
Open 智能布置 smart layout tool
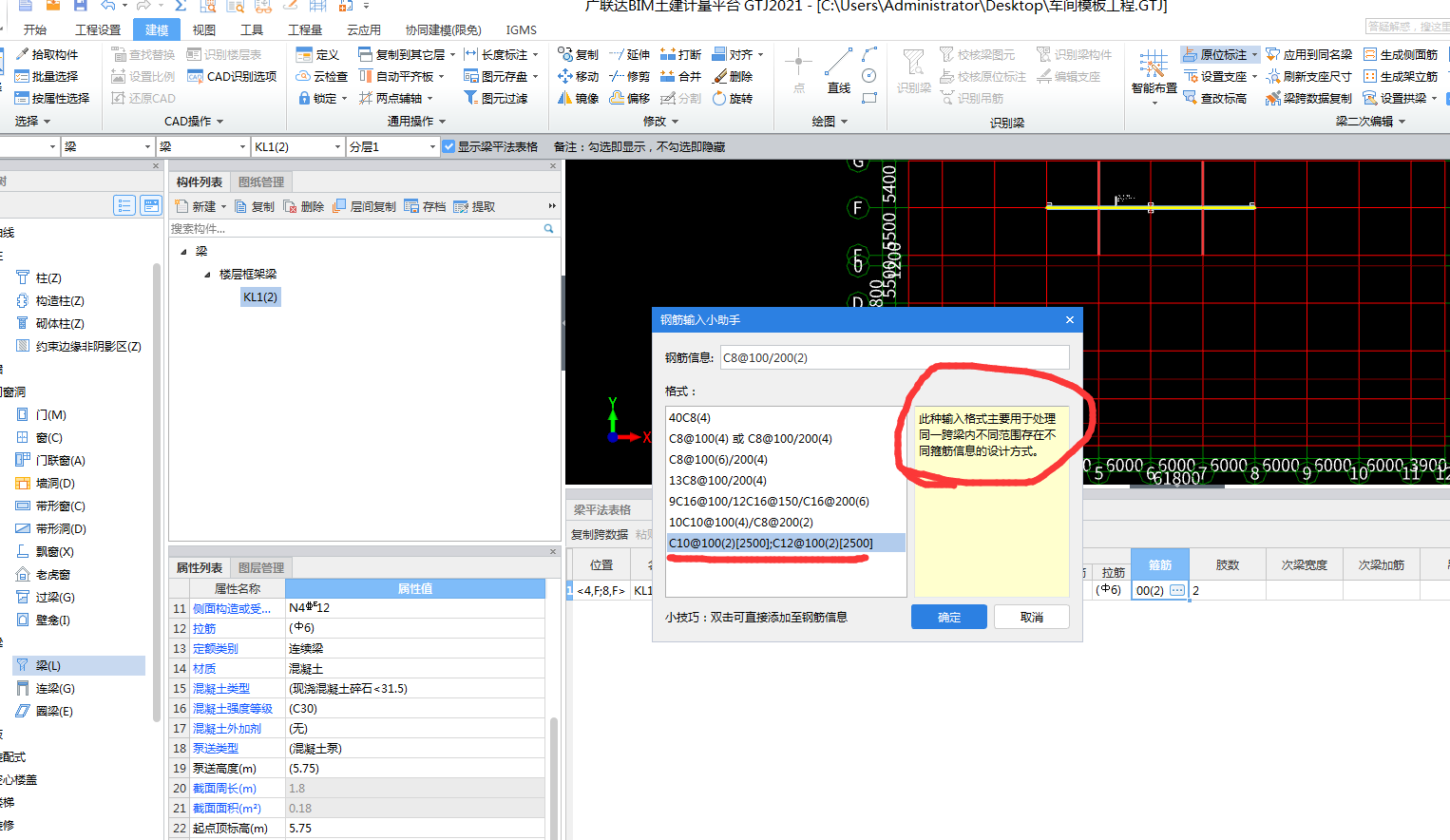pyautogui.click(x=1154, y=74)
